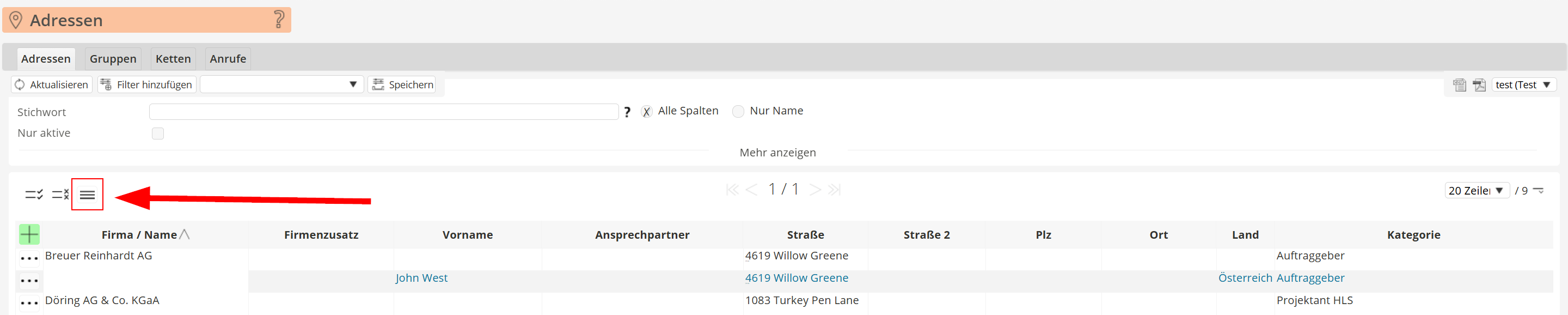This screenshot has width=1568, height=315.
Task: Click Filter hinzufügen button
Action: (146, 84)
